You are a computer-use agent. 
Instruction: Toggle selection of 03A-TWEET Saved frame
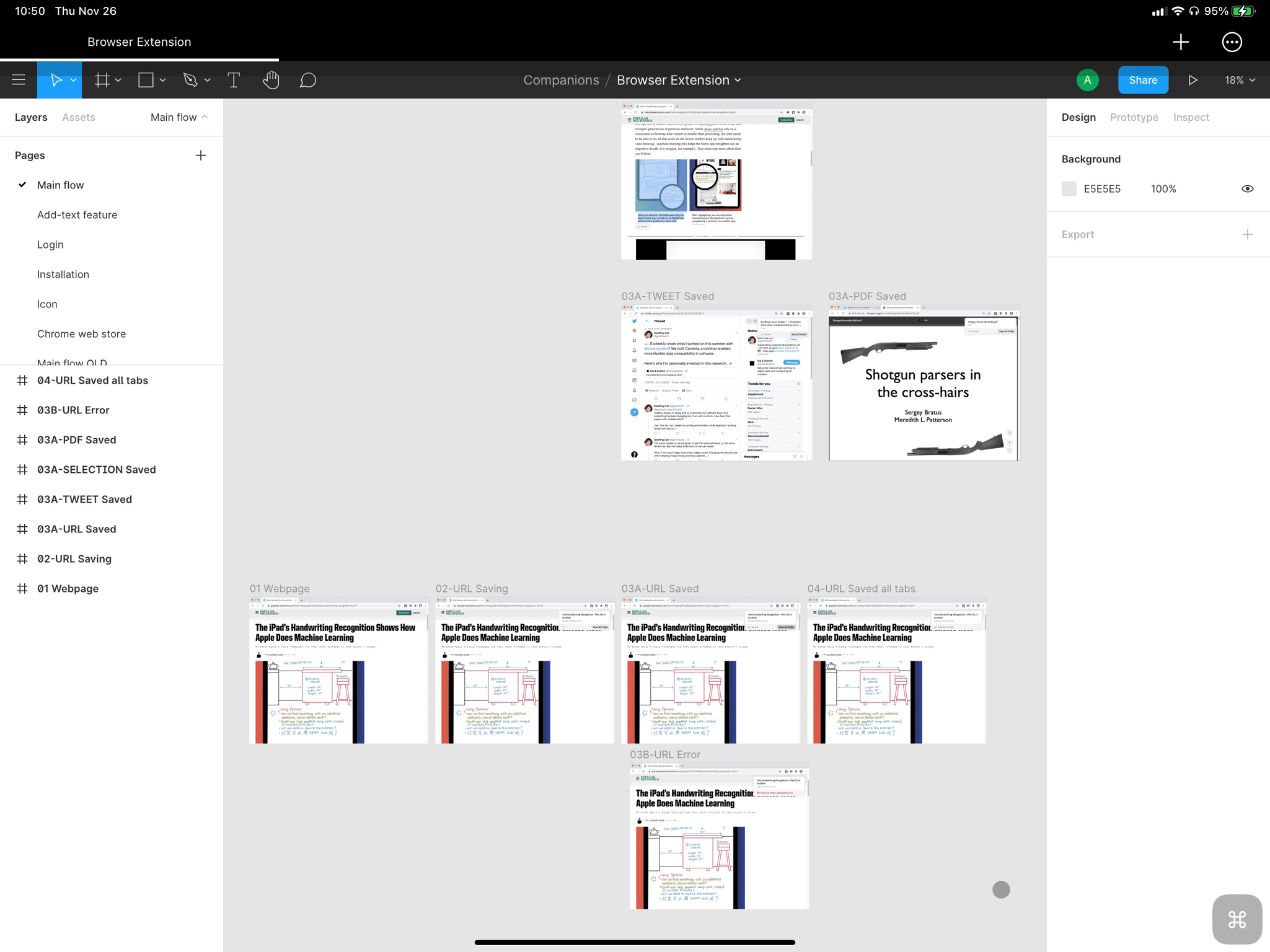[85, 499]
